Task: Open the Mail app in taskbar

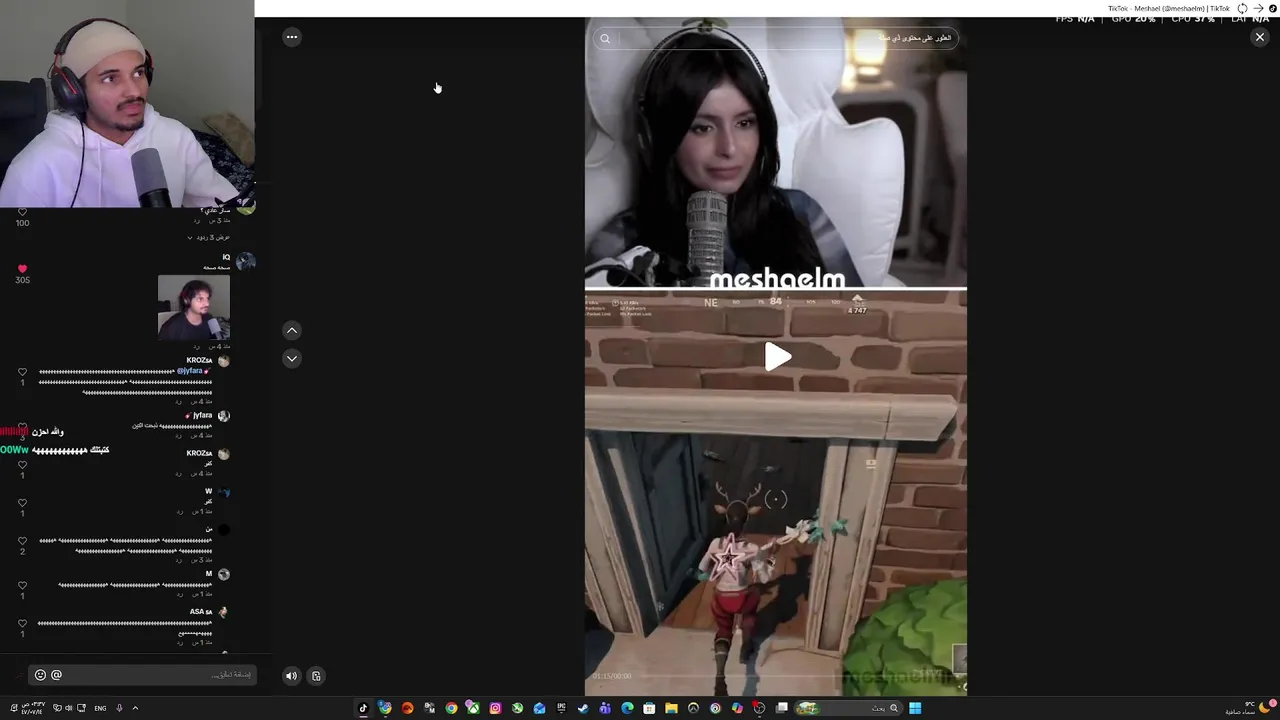Action: pyautogui.click(x=539, y=708)
